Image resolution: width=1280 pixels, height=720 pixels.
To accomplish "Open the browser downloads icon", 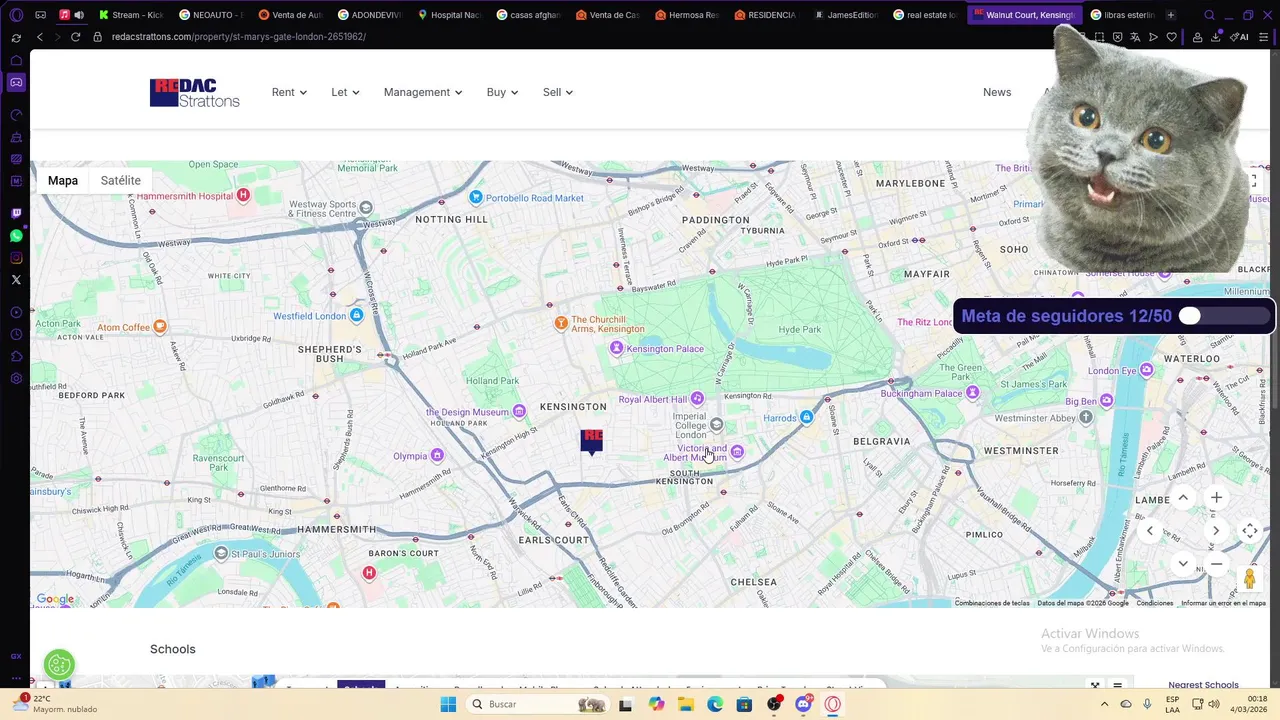I will coord(1215,37).
